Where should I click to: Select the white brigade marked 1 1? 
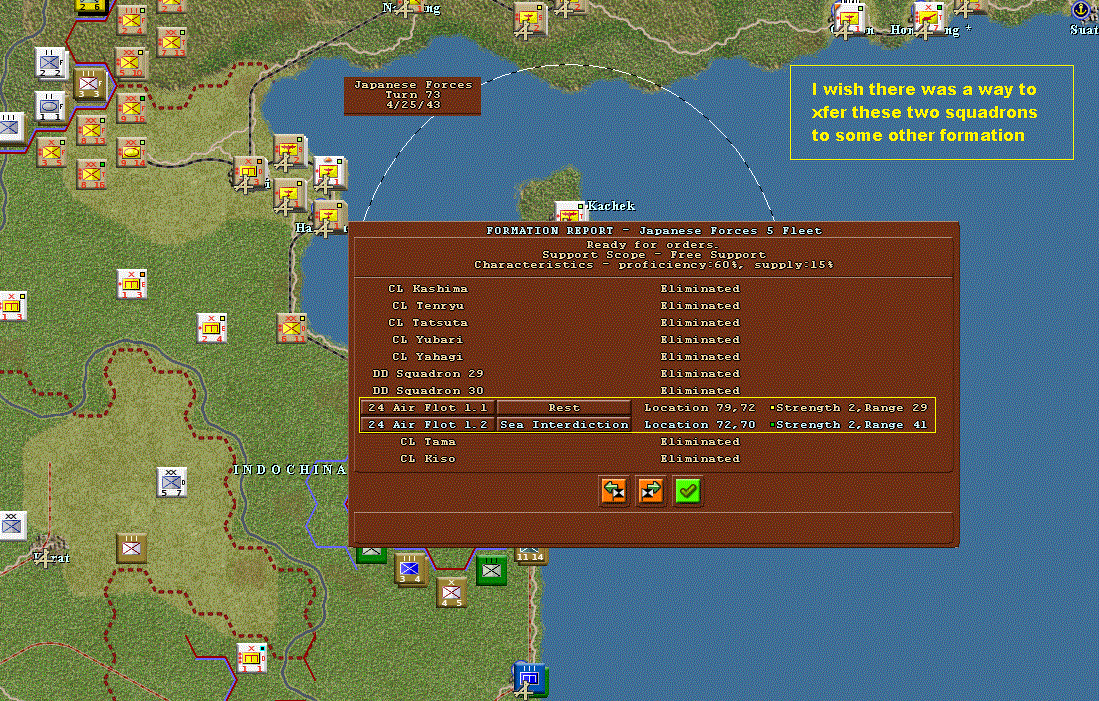pos(252,658)
